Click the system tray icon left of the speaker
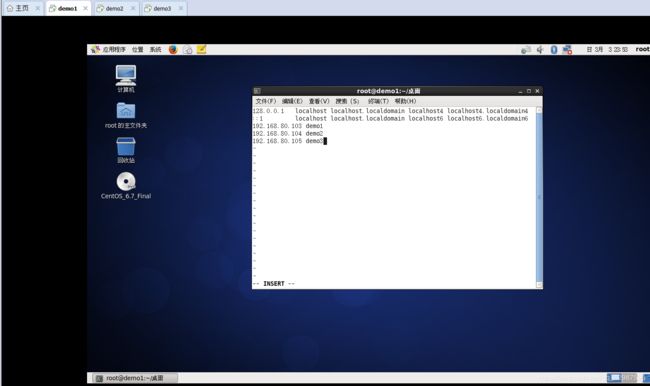 [x=526, y=50]
